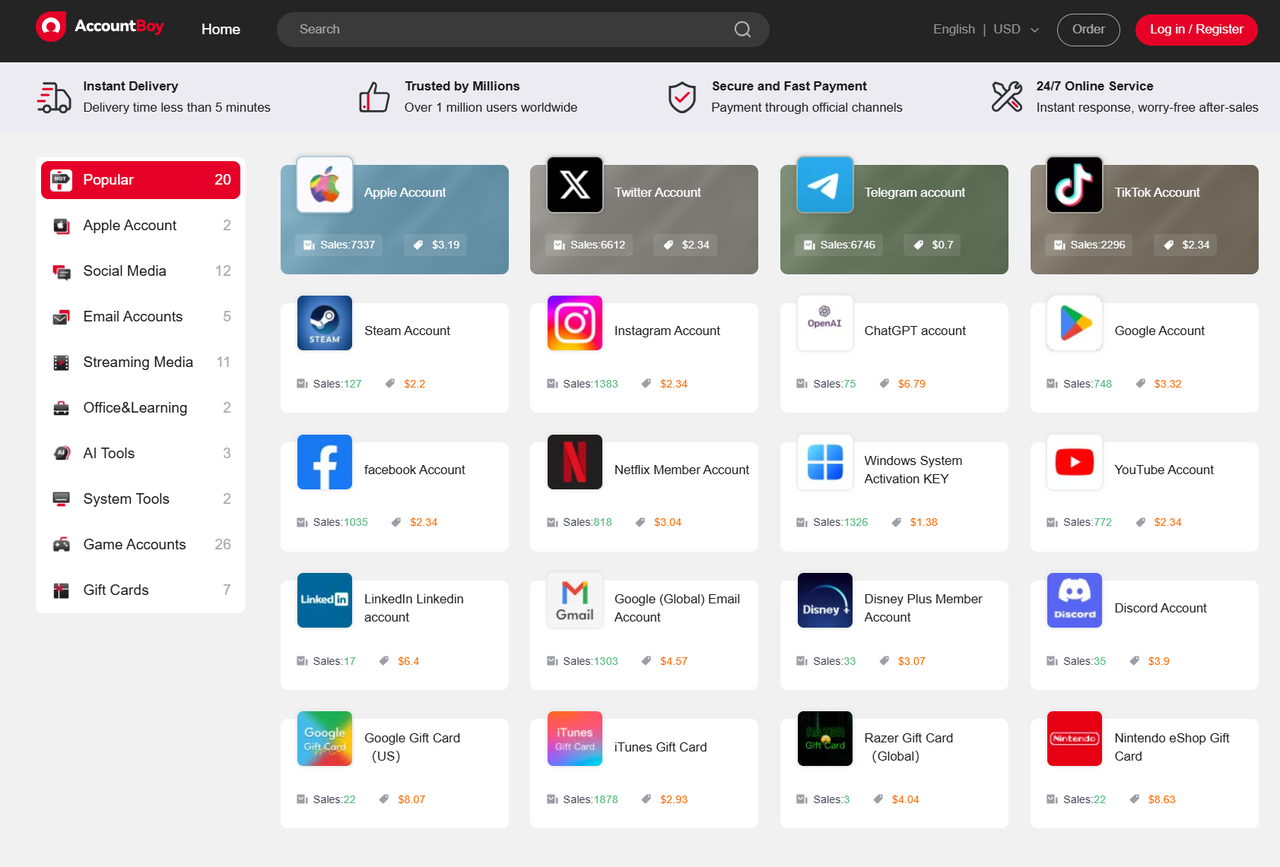
Task: Click the Secure Payment shield icon
Action: tap(682, 97)
